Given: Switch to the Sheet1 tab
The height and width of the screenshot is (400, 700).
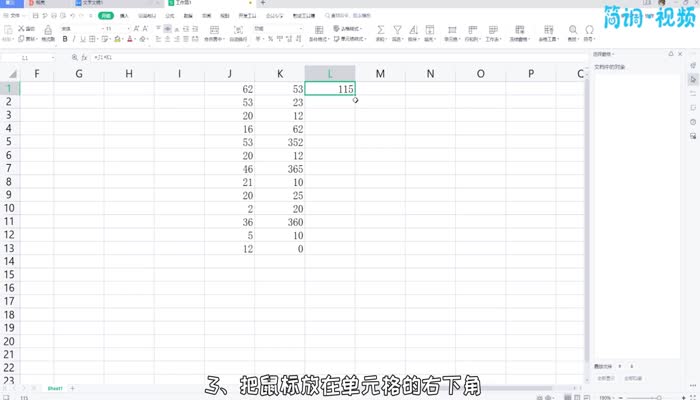Looking at the screenshot, I should pyautogui.click(x=56, y=387).
